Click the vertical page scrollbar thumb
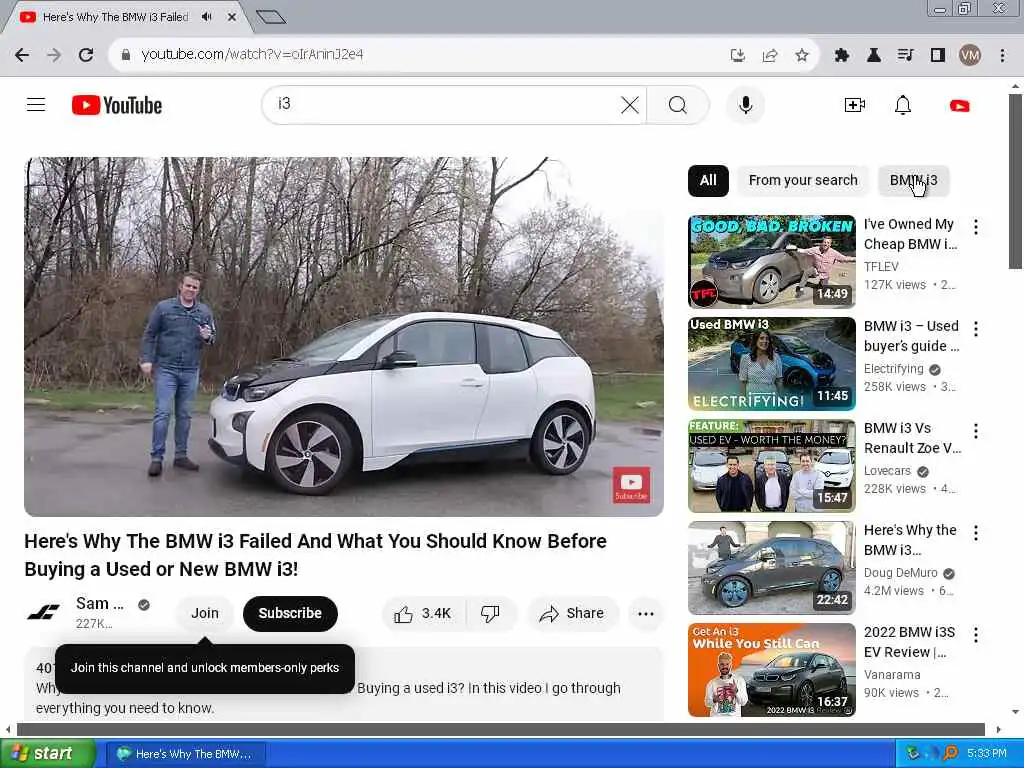Image resolution: width=1024 pixels, height=768 pixels. click(1015, 181)
